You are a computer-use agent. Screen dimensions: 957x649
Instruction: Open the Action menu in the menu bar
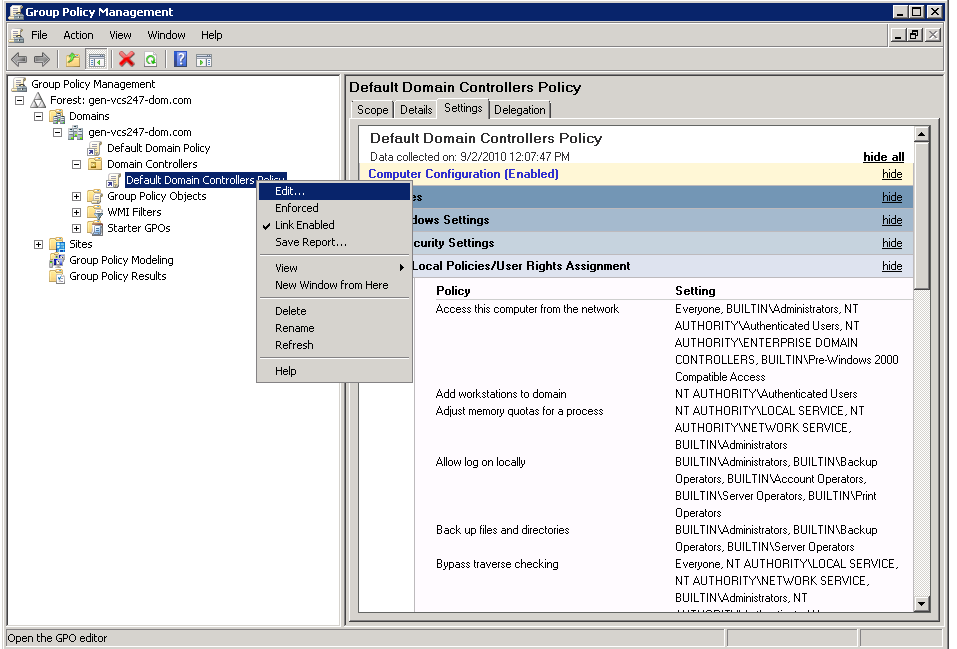point(77,34)
